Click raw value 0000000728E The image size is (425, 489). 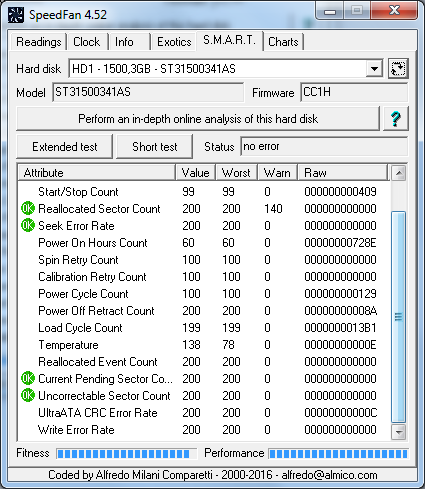point(340,243)
